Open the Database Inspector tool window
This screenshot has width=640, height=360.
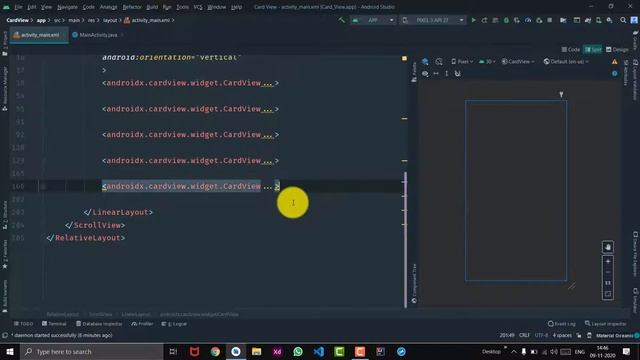tap(99, 324)
